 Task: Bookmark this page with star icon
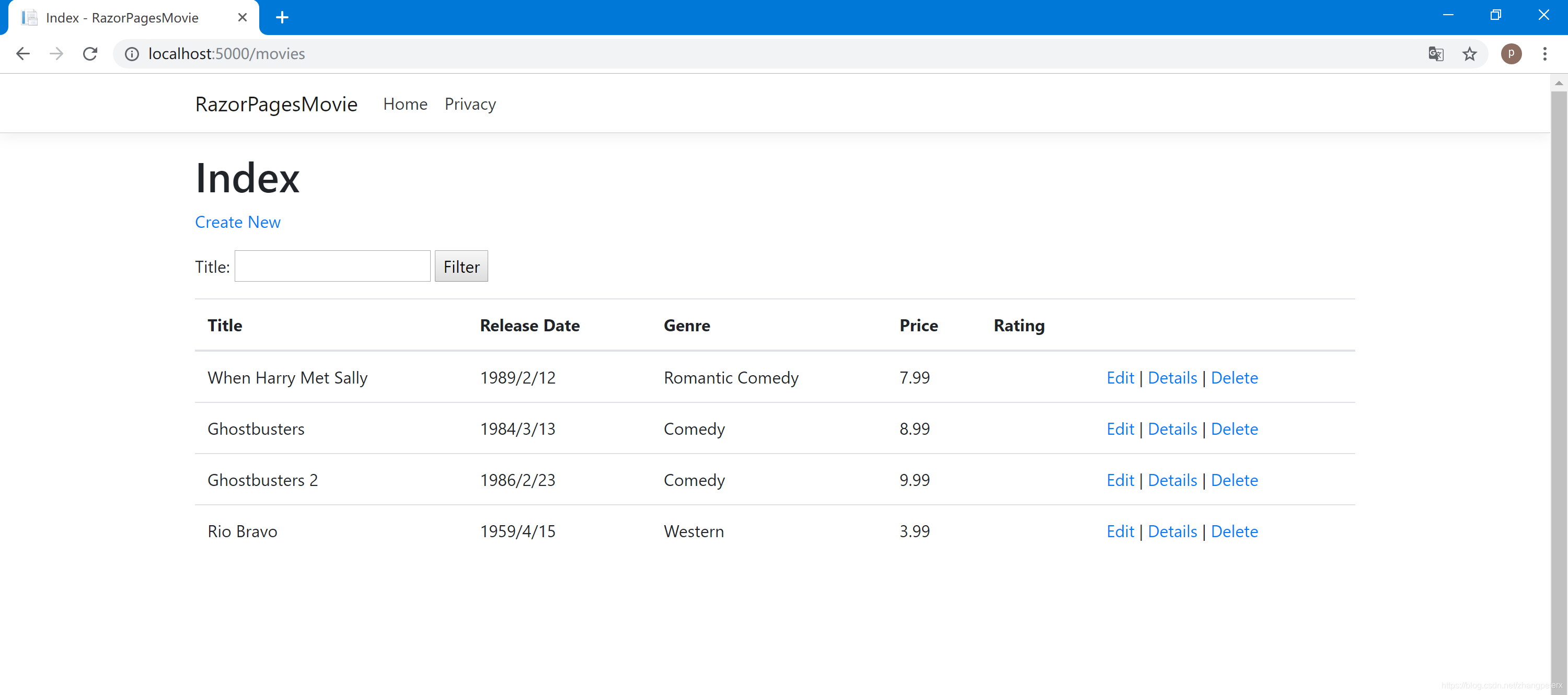click(x=1469, y=53)
